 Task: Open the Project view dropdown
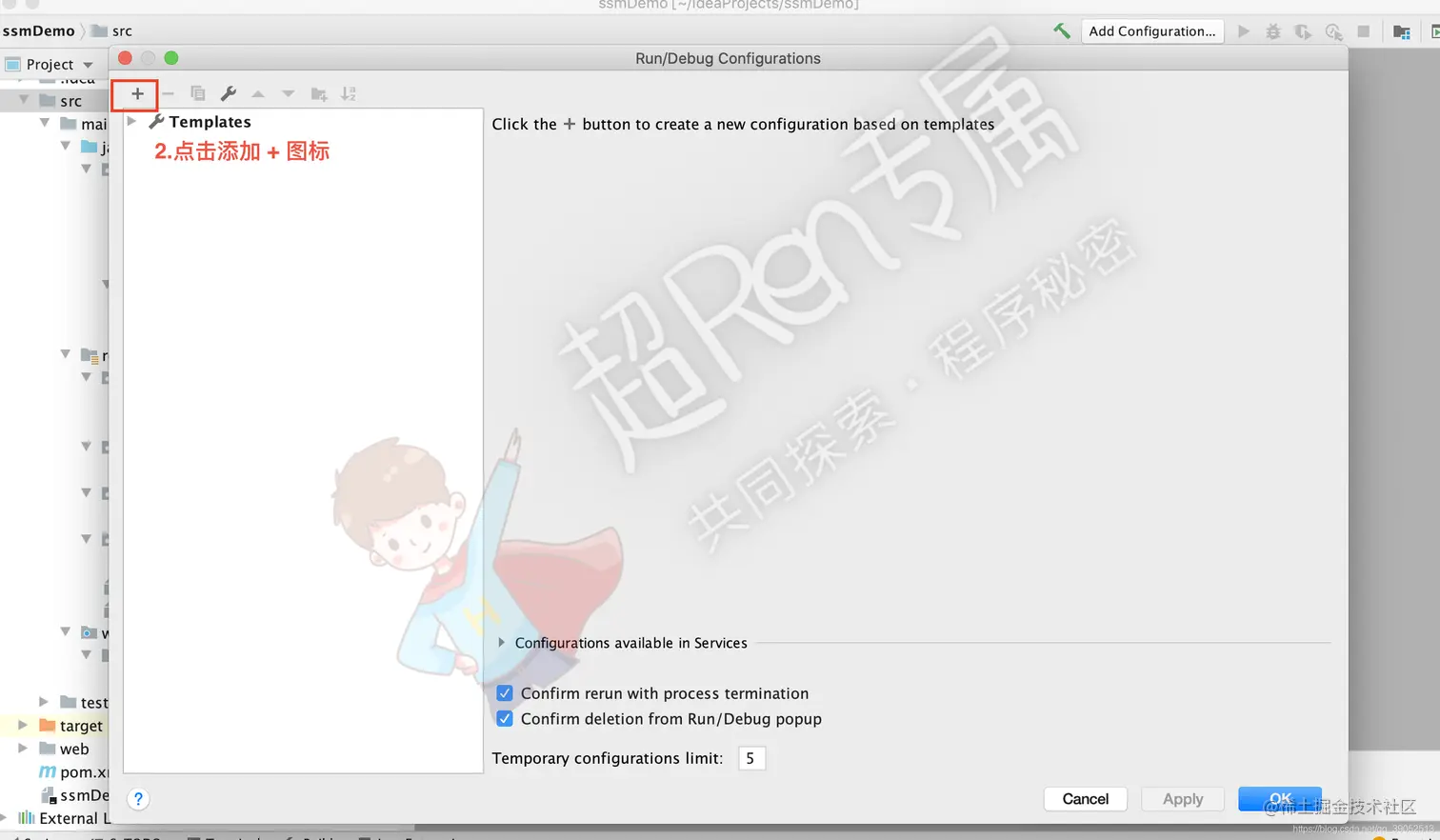[x=89, y=65]
